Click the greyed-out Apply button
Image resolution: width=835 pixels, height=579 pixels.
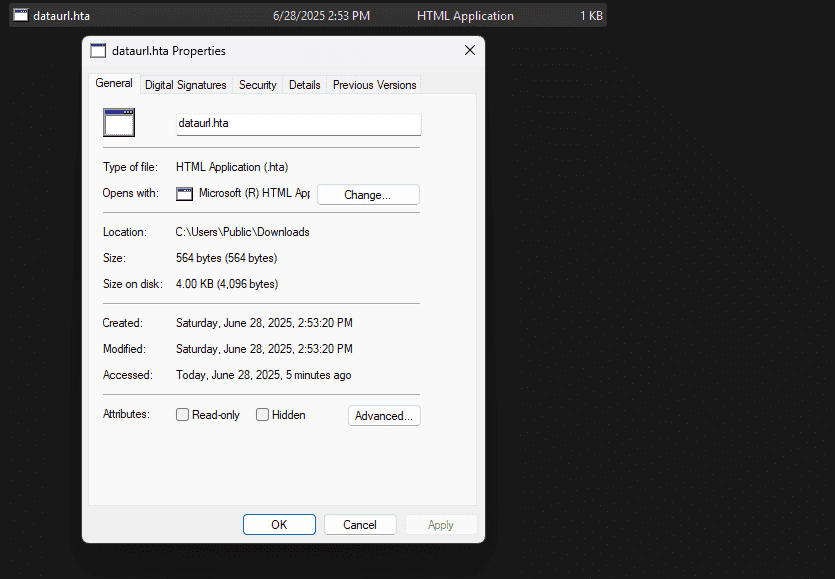tap(441, 525)
